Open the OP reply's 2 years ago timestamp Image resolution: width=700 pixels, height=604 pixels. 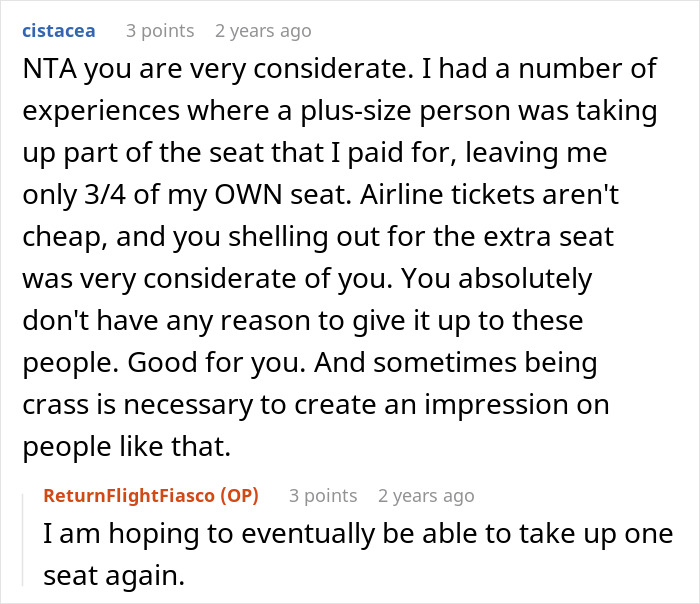coord(426,495)
